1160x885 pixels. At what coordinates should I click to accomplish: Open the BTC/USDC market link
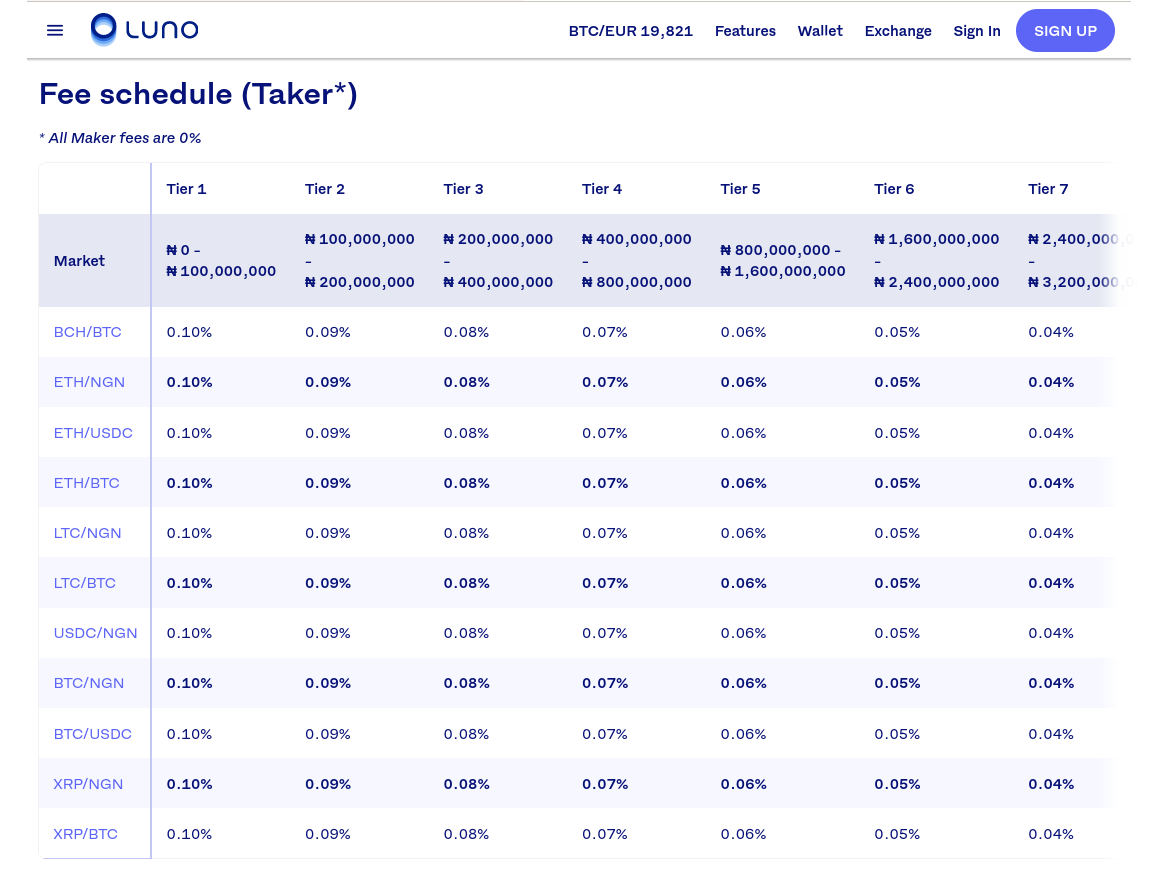pos(92,734)
